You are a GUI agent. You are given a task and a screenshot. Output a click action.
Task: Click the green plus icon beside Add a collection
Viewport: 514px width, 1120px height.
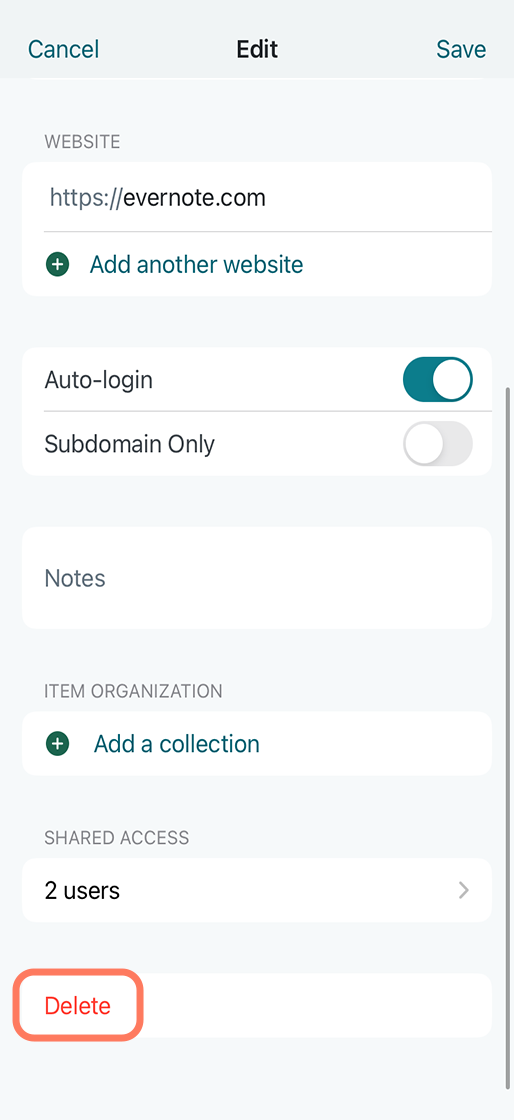[x=57, y=744]
